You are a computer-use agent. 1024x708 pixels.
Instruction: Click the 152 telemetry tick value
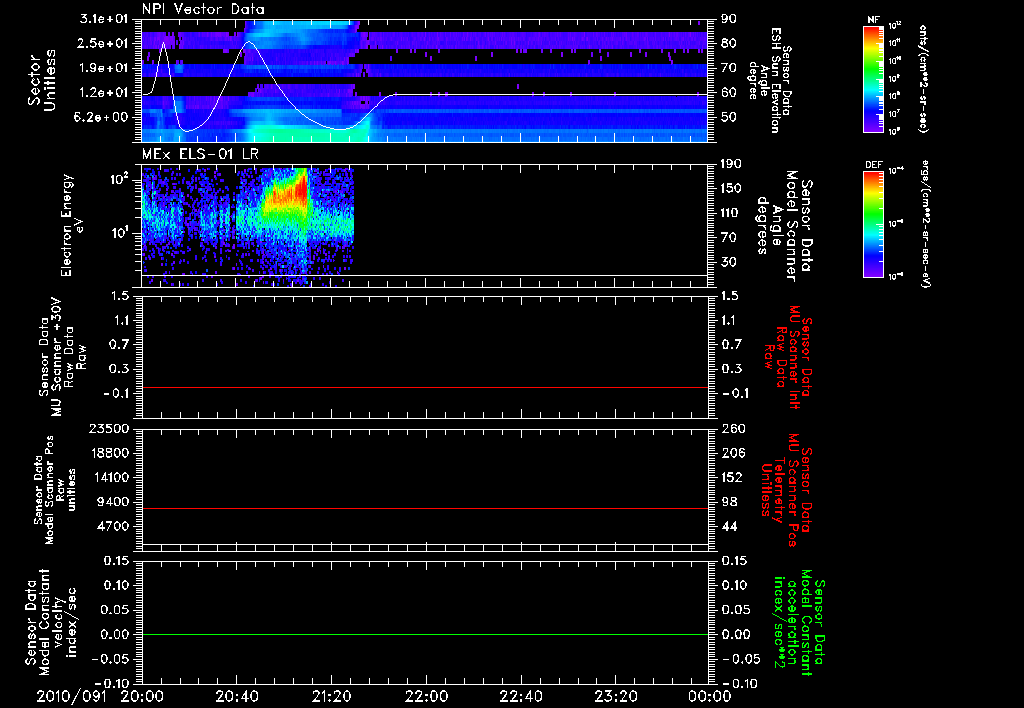click(732, 477)
